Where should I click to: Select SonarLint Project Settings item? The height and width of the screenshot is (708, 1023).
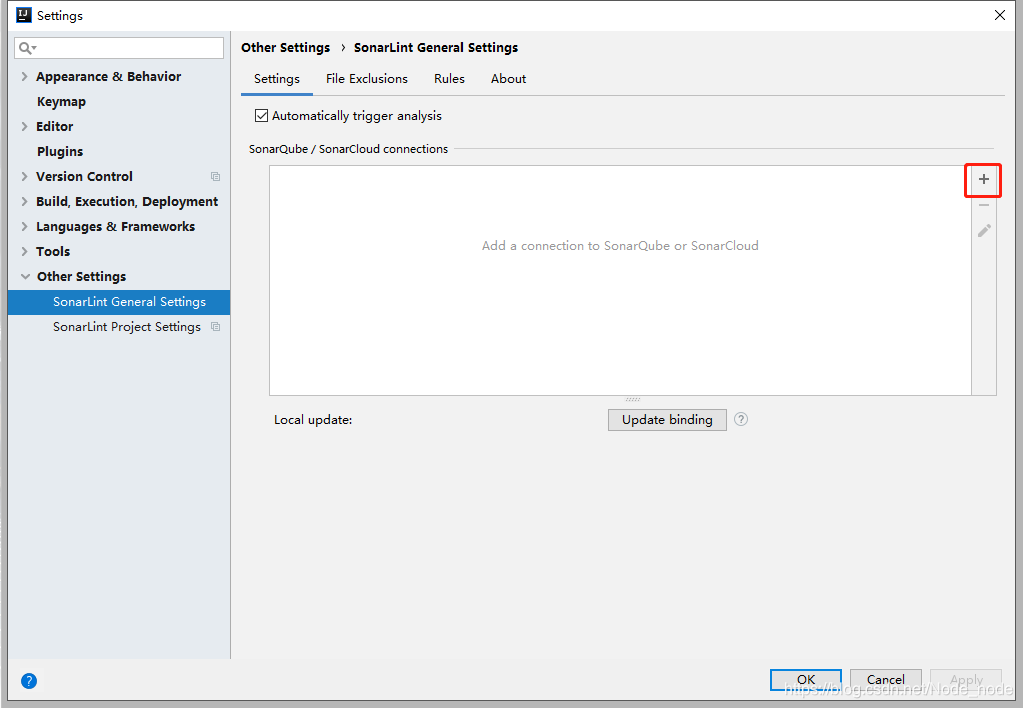(127, 327)
